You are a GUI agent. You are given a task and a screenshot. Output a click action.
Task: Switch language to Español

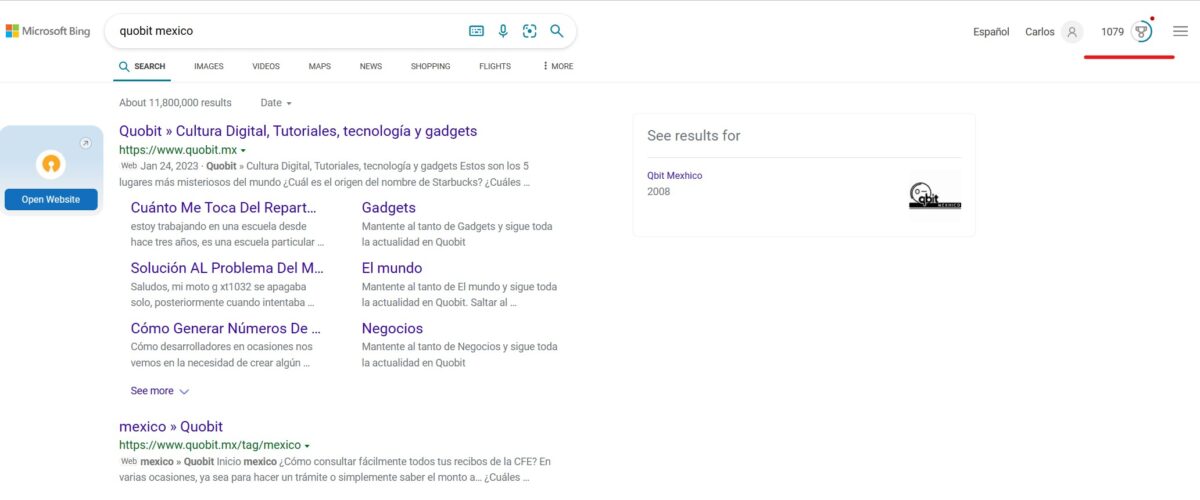point(991,32)
